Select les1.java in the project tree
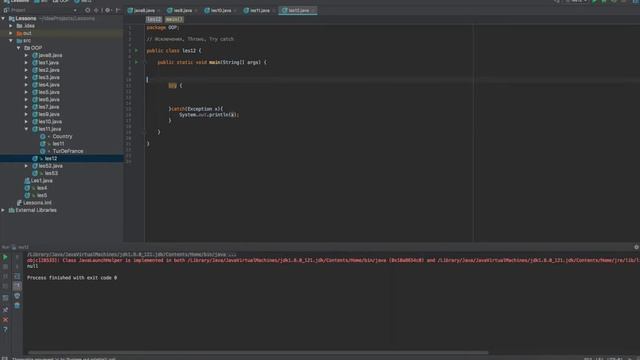The height and width of the screenshot is (360, 640). pos(49,62)
